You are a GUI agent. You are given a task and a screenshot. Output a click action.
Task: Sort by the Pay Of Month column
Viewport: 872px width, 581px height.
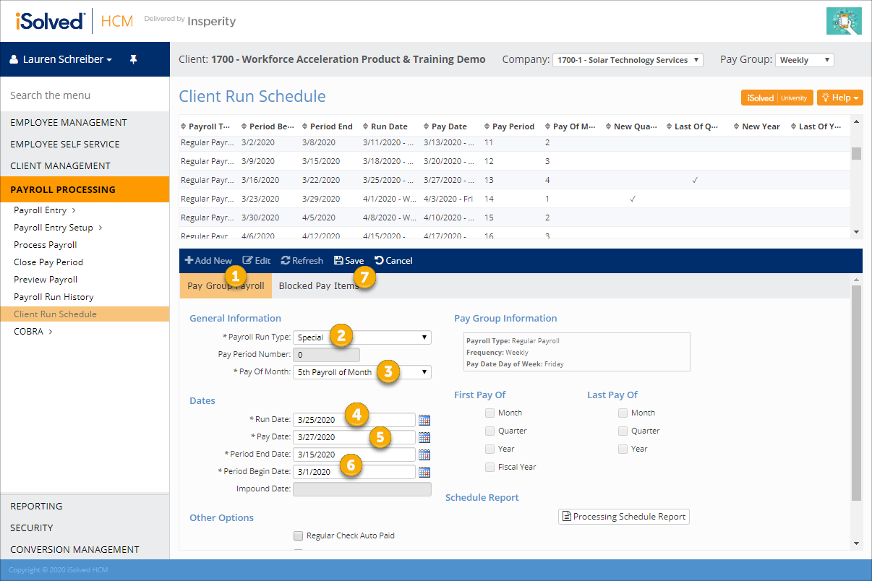571,126
